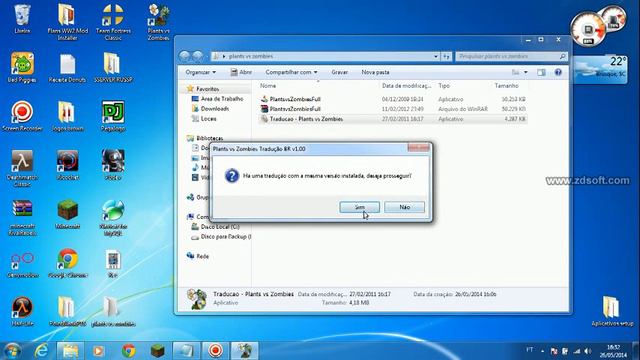Click the taskbar clock showing date
This screenshot has height=360, width=640.
point(613,351)
